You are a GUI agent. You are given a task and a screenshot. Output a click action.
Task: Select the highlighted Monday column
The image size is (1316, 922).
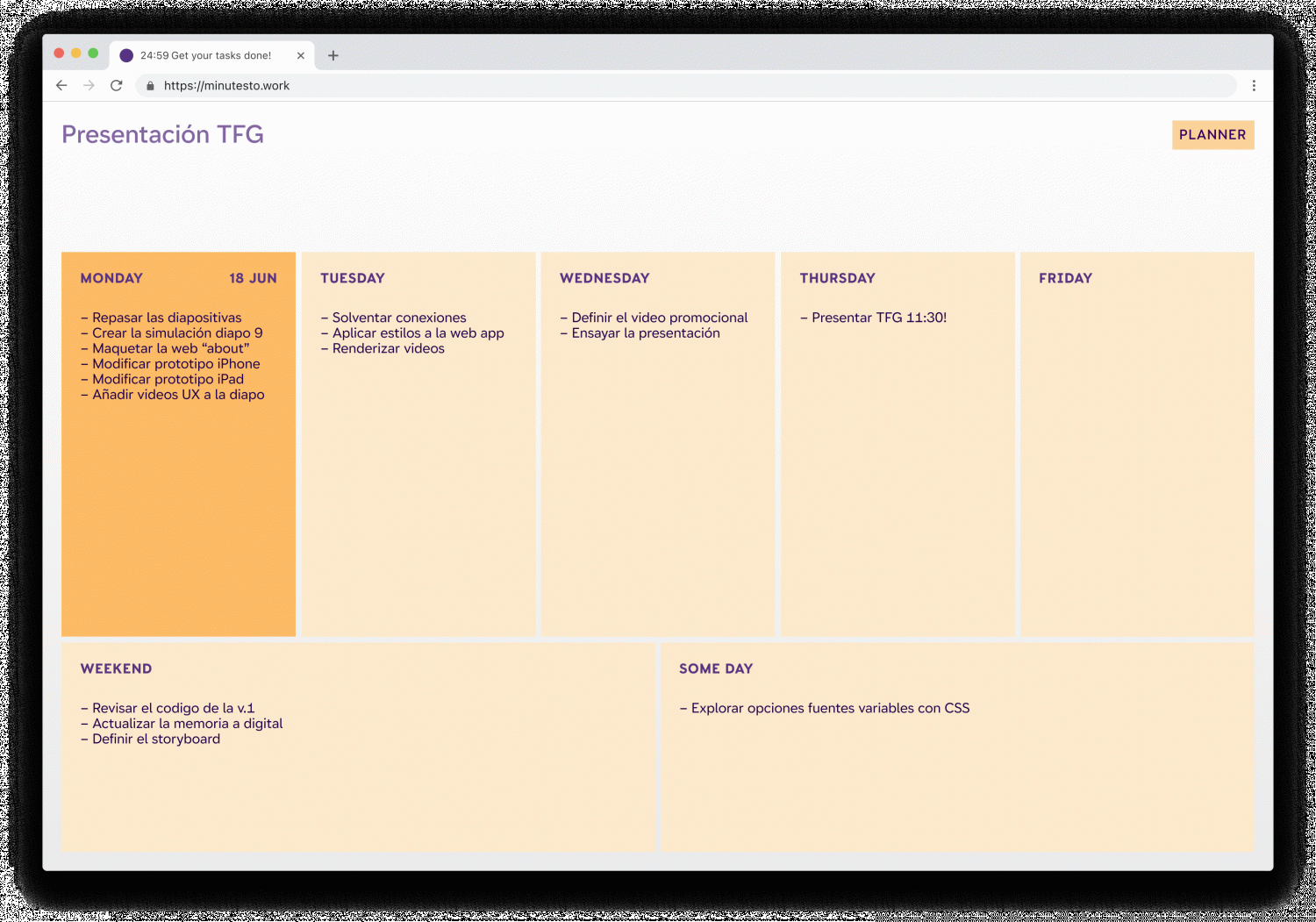178,509
